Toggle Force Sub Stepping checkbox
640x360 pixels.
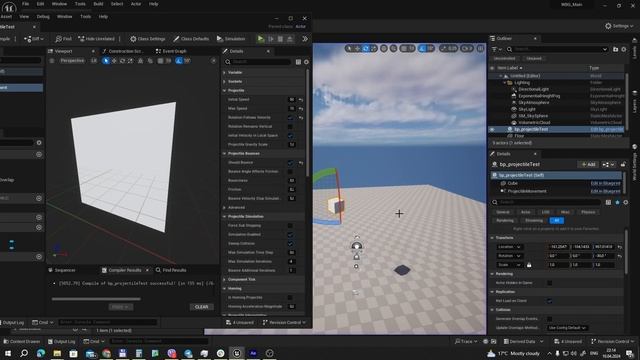pyautogui.click(x=290, y=226)
